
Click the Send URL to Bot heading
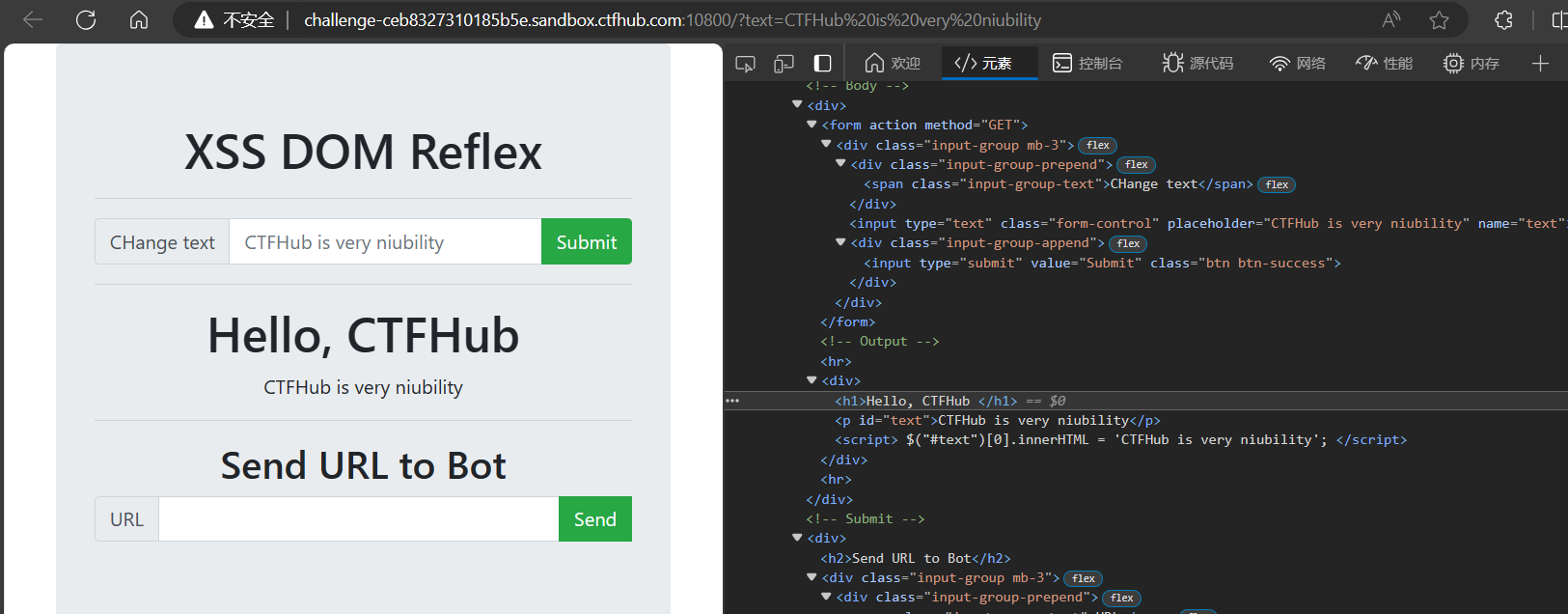(363, 466)
